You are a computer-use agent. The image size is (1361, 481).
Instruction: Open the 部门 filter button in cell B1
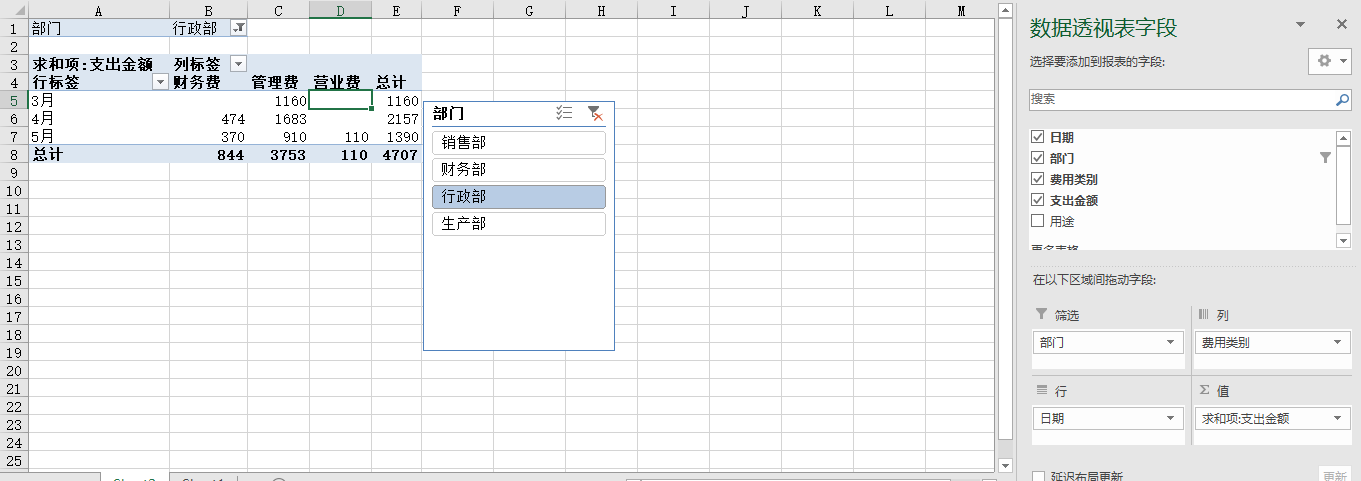(x=239, y=28)
